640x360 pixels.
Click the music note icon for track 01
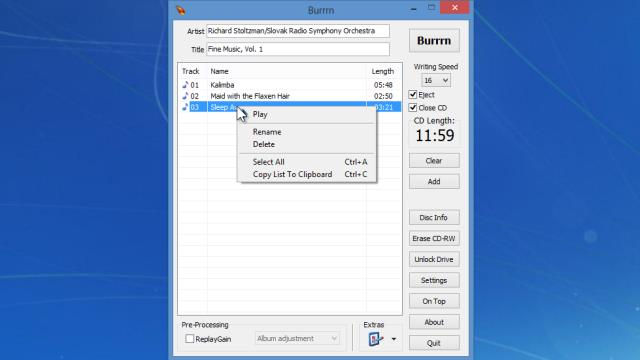pyautogui.click(x=185, y=84)
